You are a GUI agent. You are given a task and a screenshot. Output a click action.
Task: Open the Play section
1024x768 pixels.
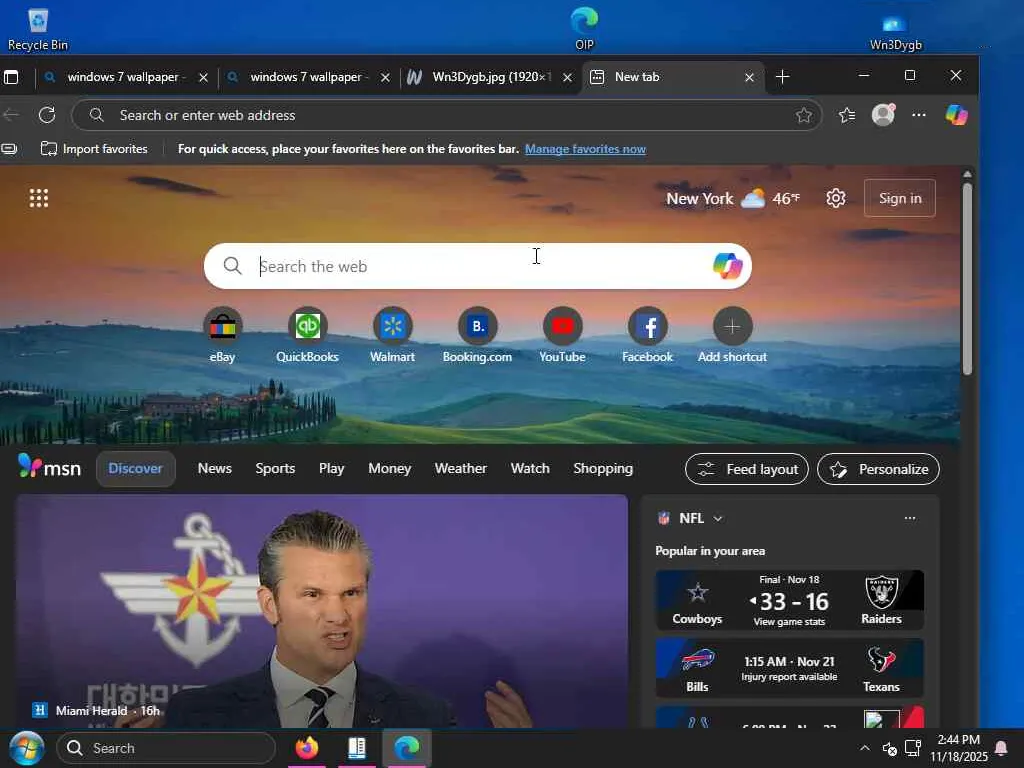tap(331, 468)
